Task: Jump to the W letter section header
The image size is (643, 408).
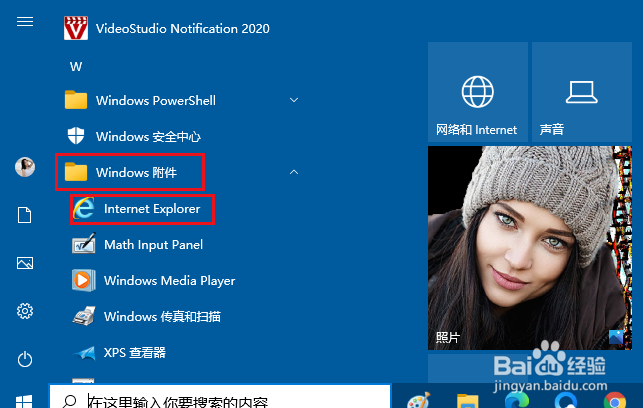Action: [76, 66]
